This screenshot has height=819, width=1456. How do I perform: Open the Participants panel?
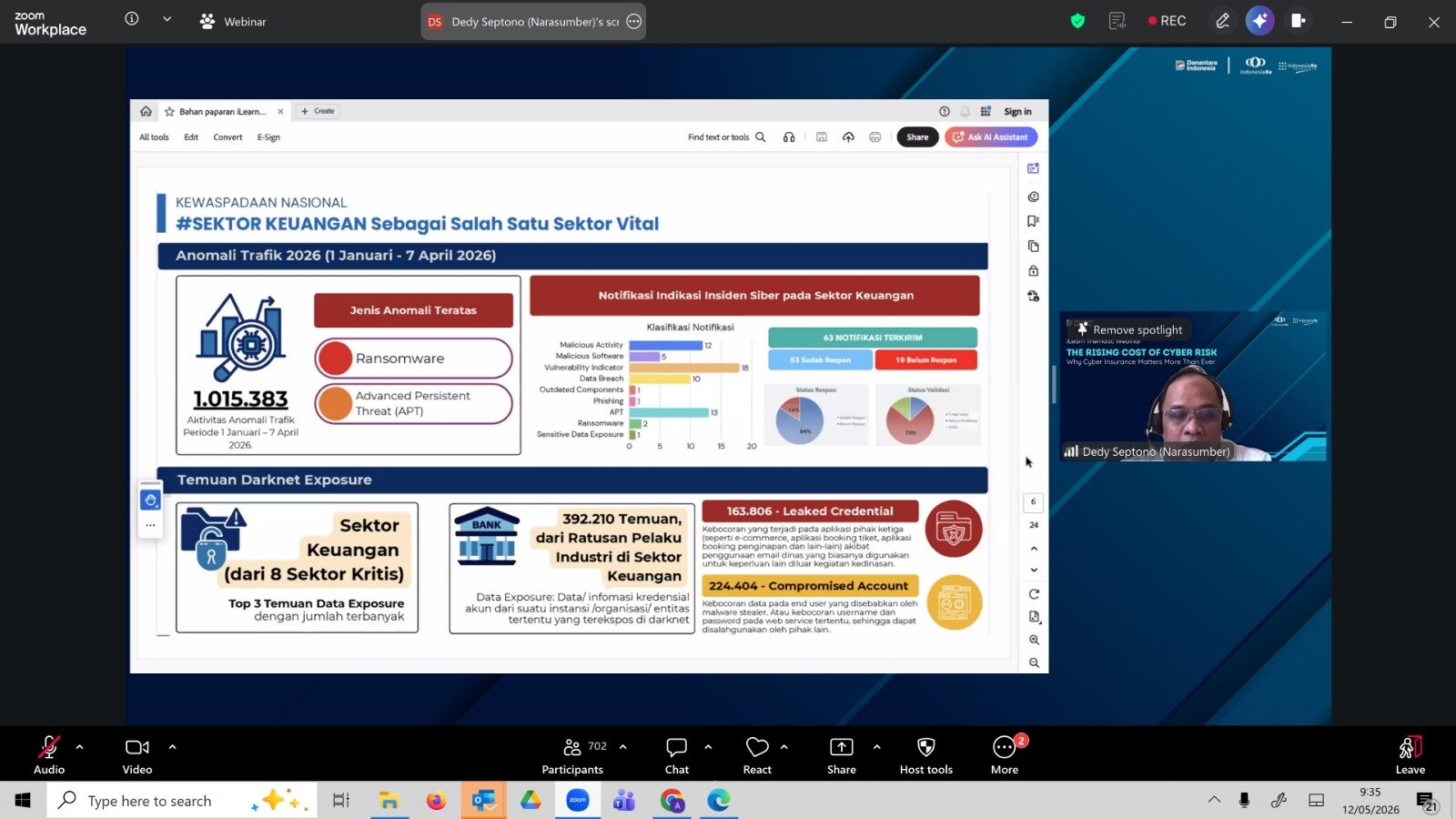pyautogui.click(x=572, y=755)
